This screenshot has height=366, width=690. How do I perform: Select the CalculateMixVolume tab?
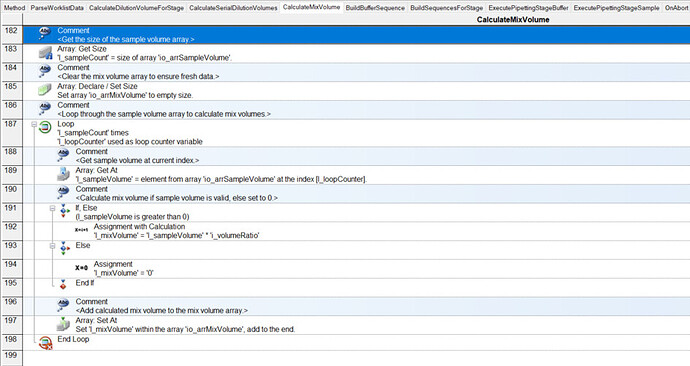pyautogui.click(x=312, y=7)
